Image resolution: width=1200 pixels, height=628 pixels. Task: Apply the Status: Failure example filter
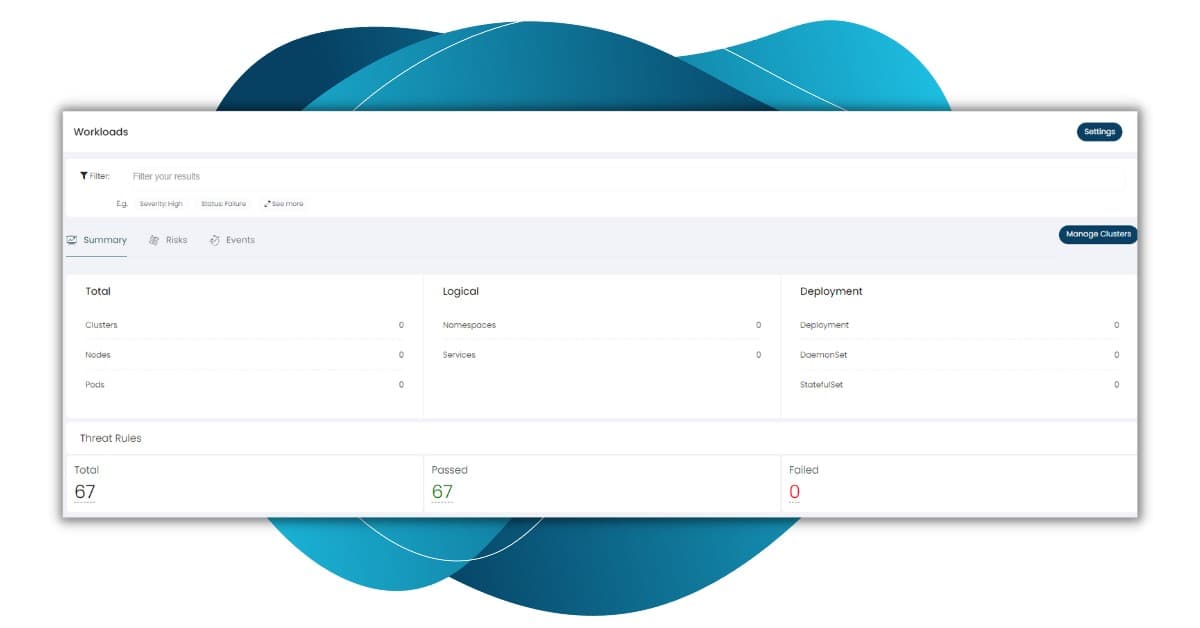pos(223,204)
